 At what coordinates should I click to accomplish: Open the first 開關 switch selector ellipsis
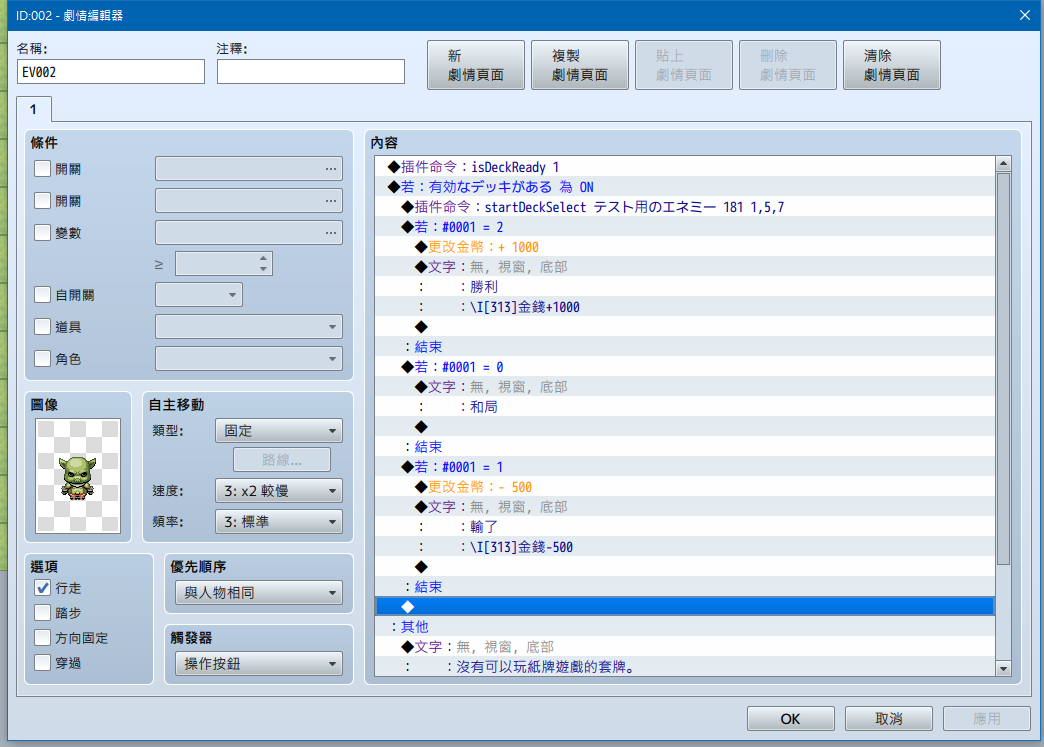(x=330, y=169)
